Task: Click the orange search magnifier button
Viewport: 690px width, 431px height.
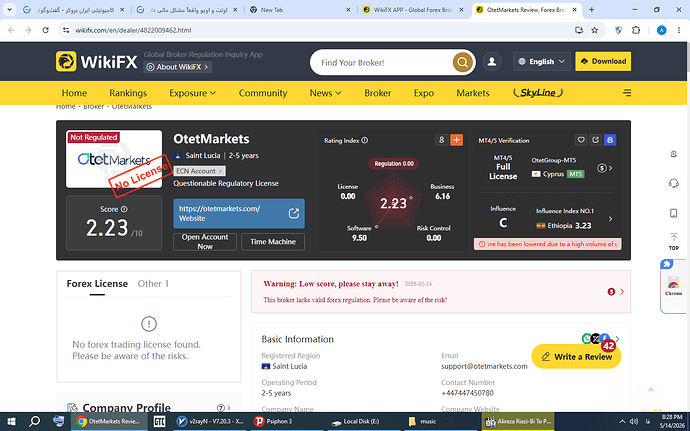Action: click(x=462, y=63)
